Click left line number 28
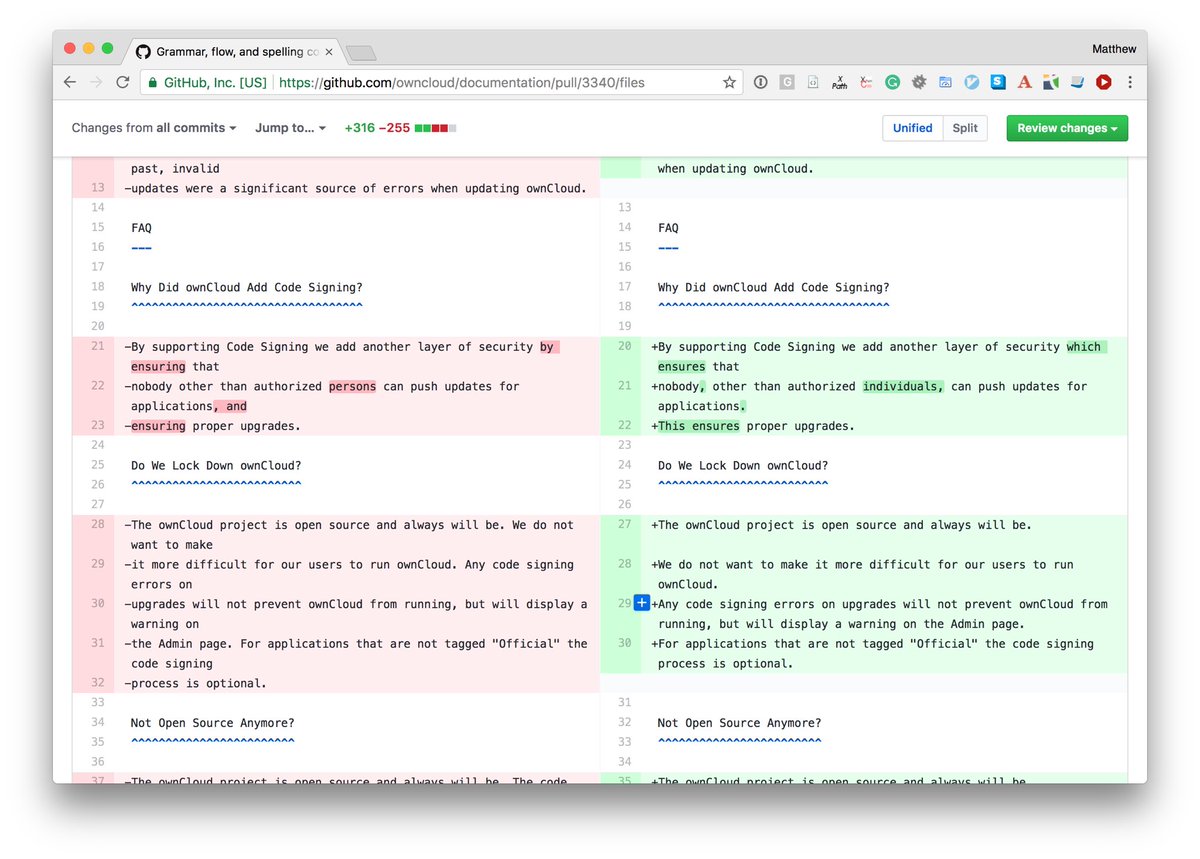The image size is (1200, 859). pos(97,524)
